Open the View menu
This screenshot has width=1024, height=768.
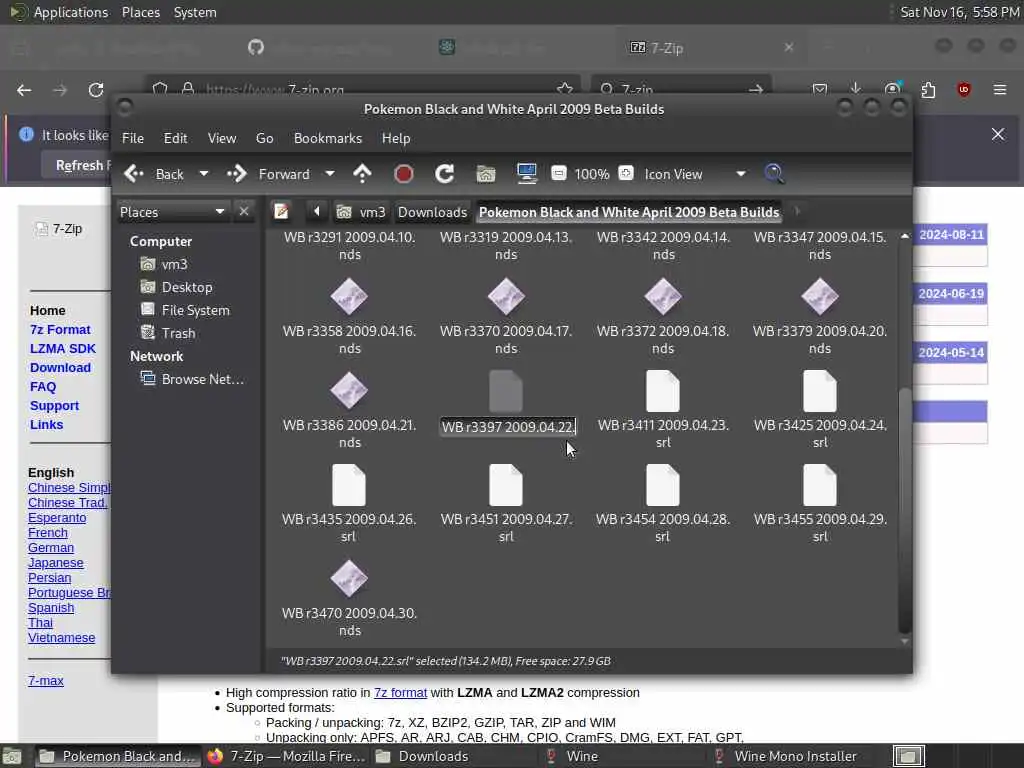click(x=222, y=138)
